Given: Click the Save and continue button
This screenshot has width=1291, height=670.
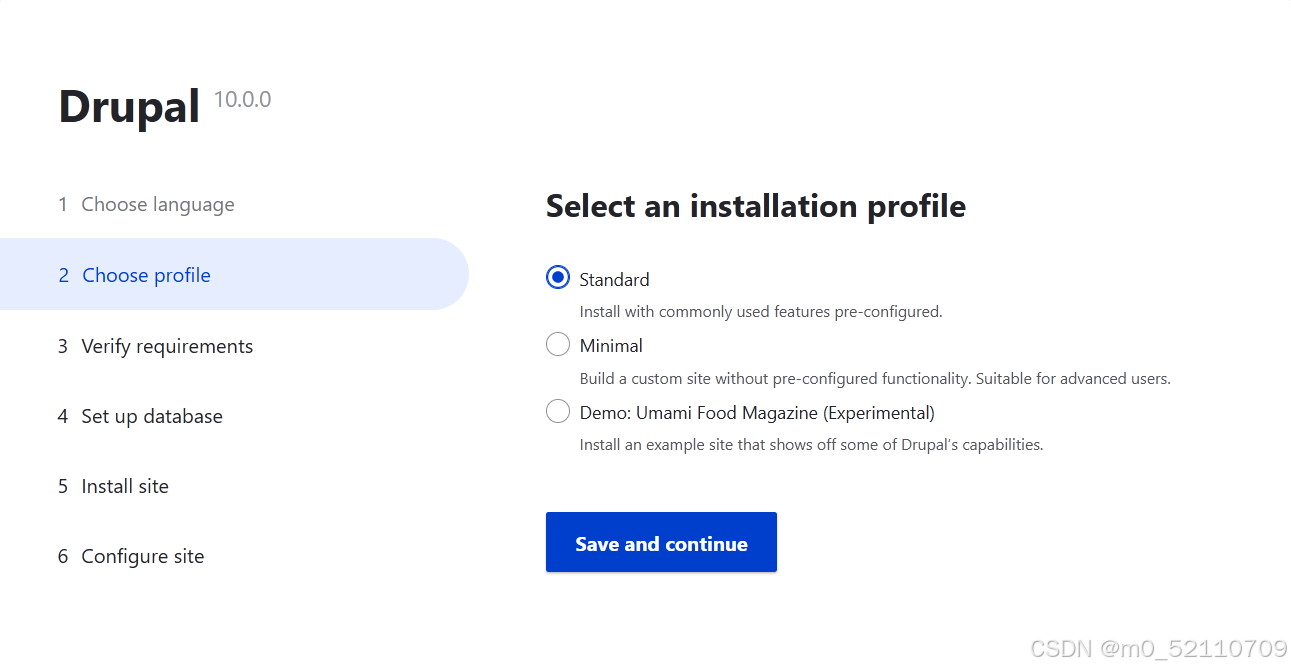Looking at the screenshot, I should (661, 542).
